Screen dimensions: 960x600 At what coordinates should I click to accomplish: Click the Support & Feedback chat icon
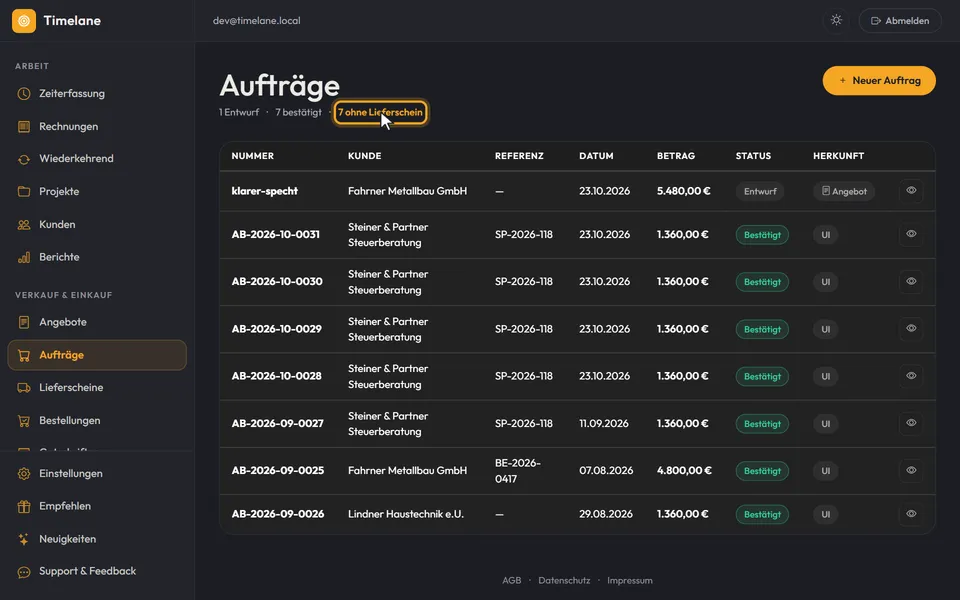point(24,572)
